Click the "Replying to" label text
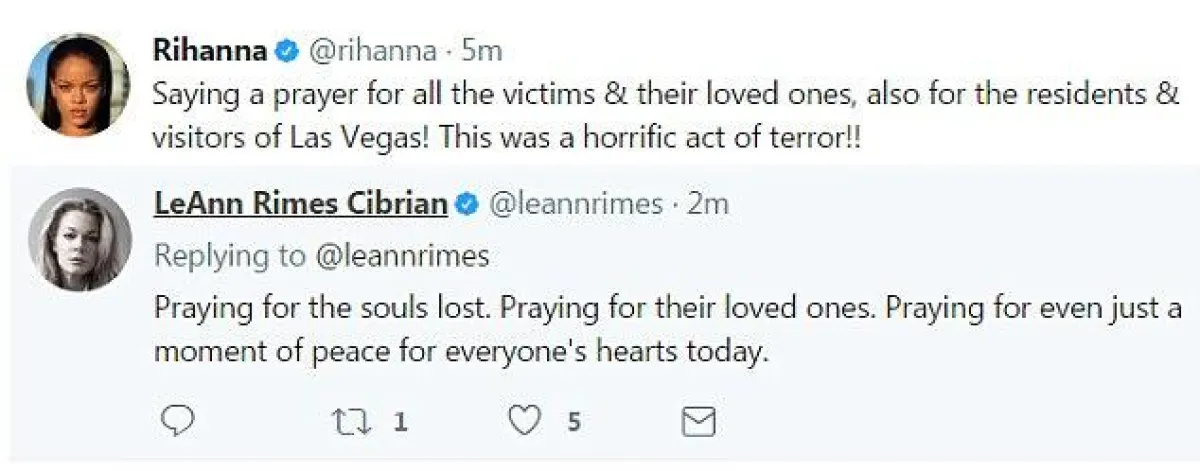 click(x=229, y=256)
